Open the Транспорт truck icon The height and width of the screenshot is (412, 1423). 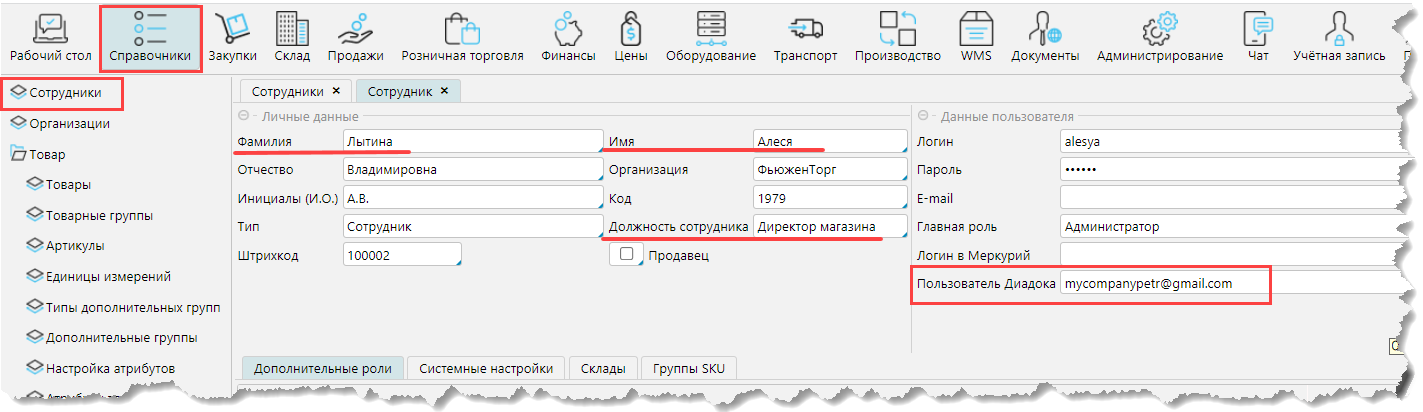pyautogui.click(x=805, y=29)
